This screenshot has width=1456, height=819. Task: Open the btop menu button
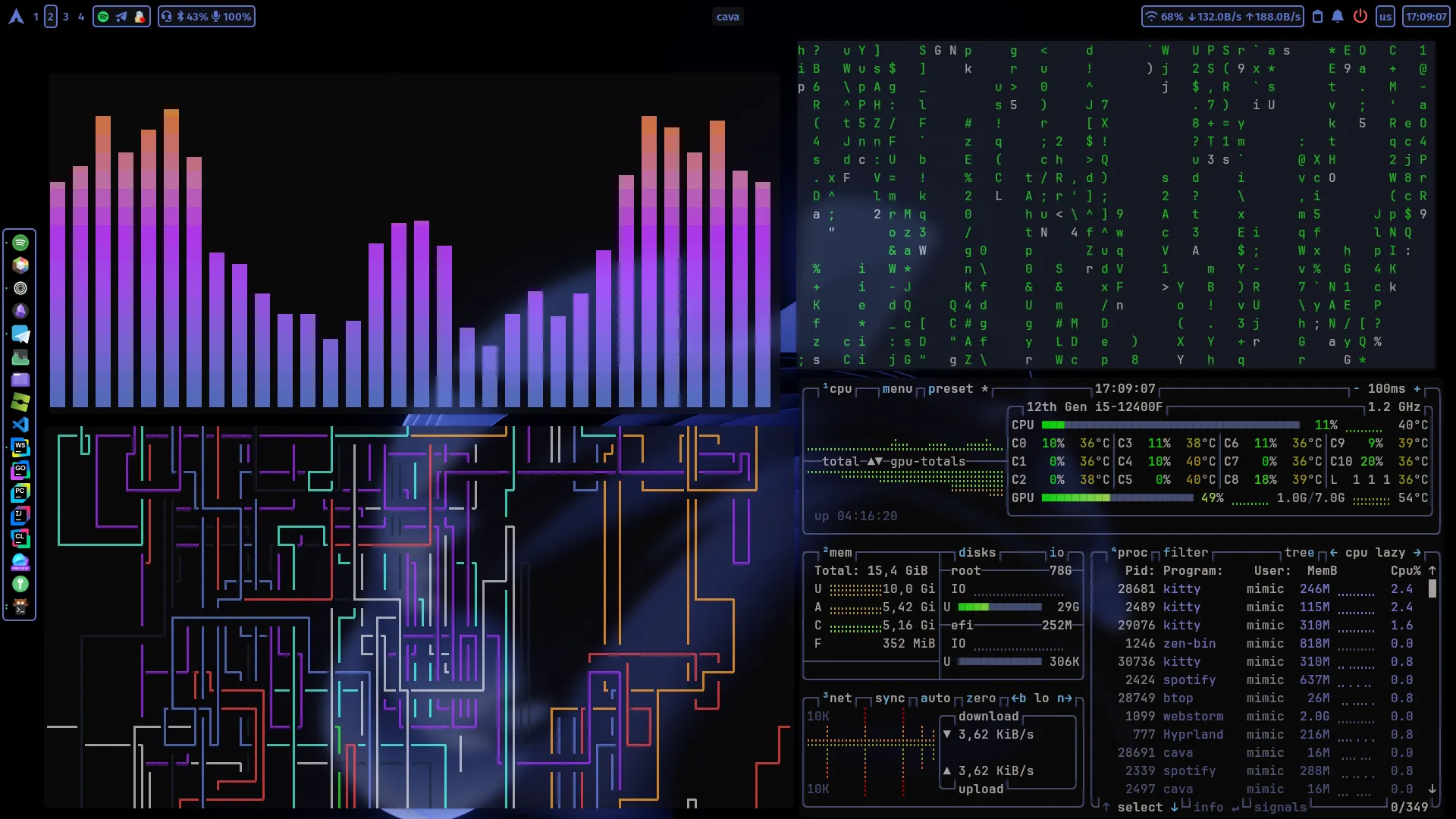click(x=897, y=389)
